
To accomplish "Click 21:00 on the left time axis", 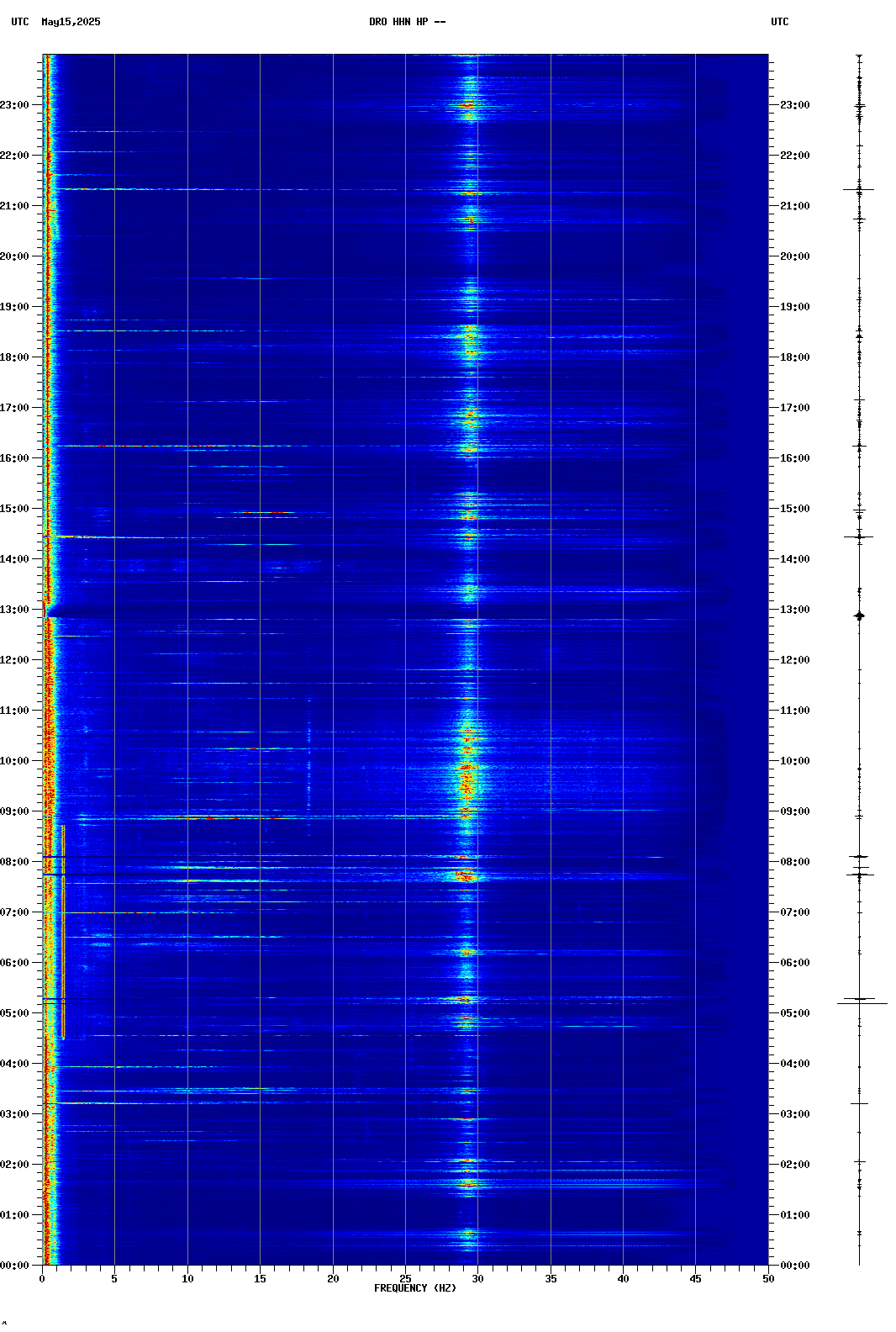I will (14, 206).
